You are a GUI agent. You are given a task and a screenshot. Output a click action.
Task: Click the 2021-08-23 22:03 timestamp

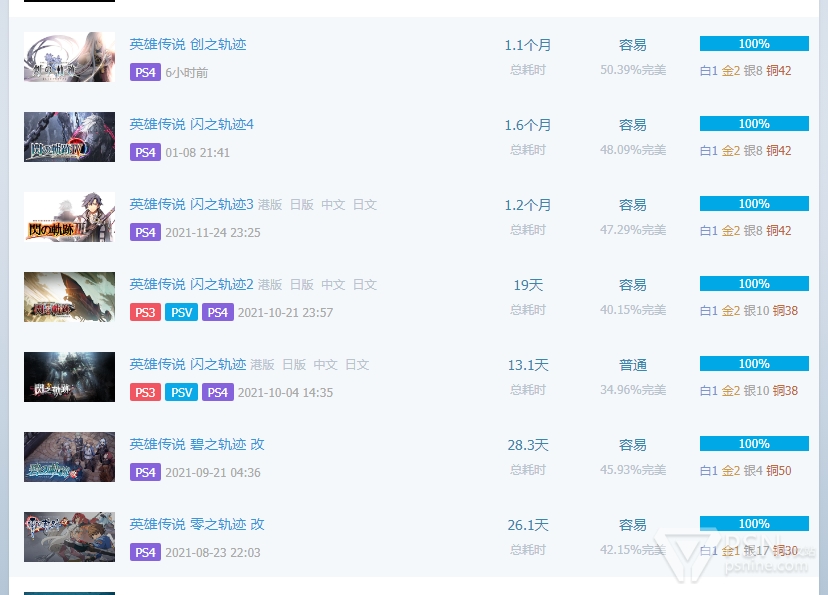point(213,553)
